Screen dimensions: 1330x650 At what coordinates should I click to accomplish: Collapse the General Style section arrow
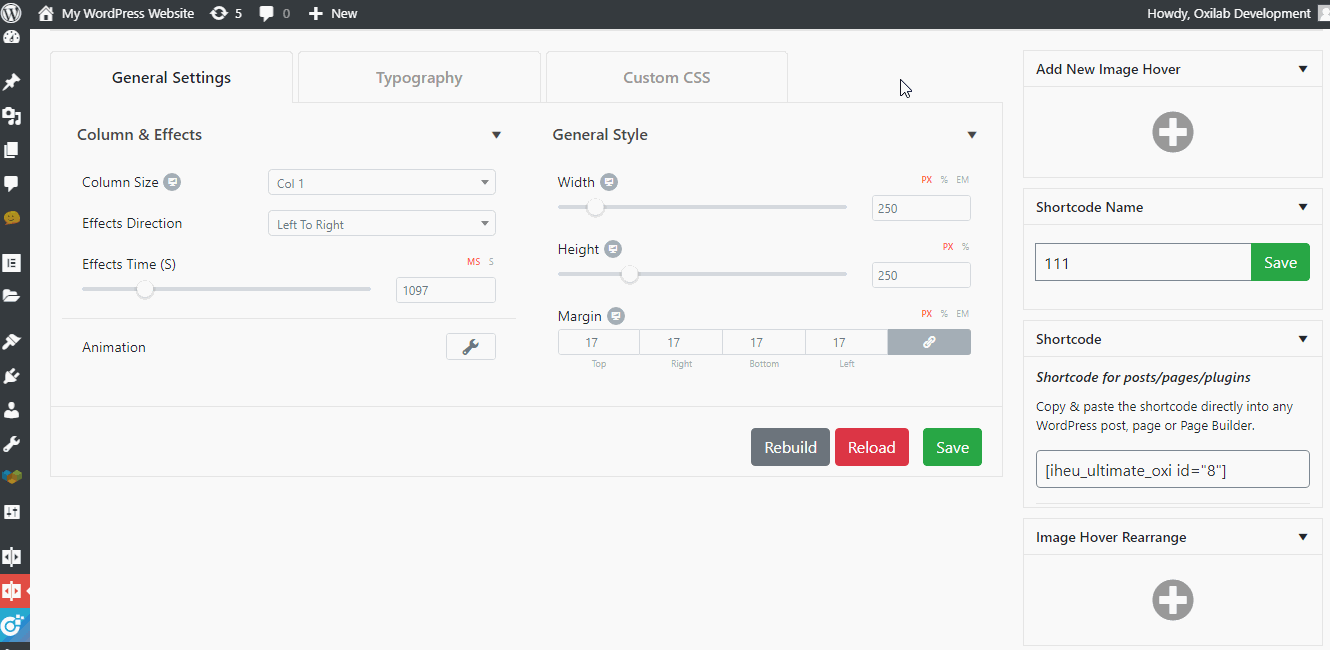coord(971,135)
